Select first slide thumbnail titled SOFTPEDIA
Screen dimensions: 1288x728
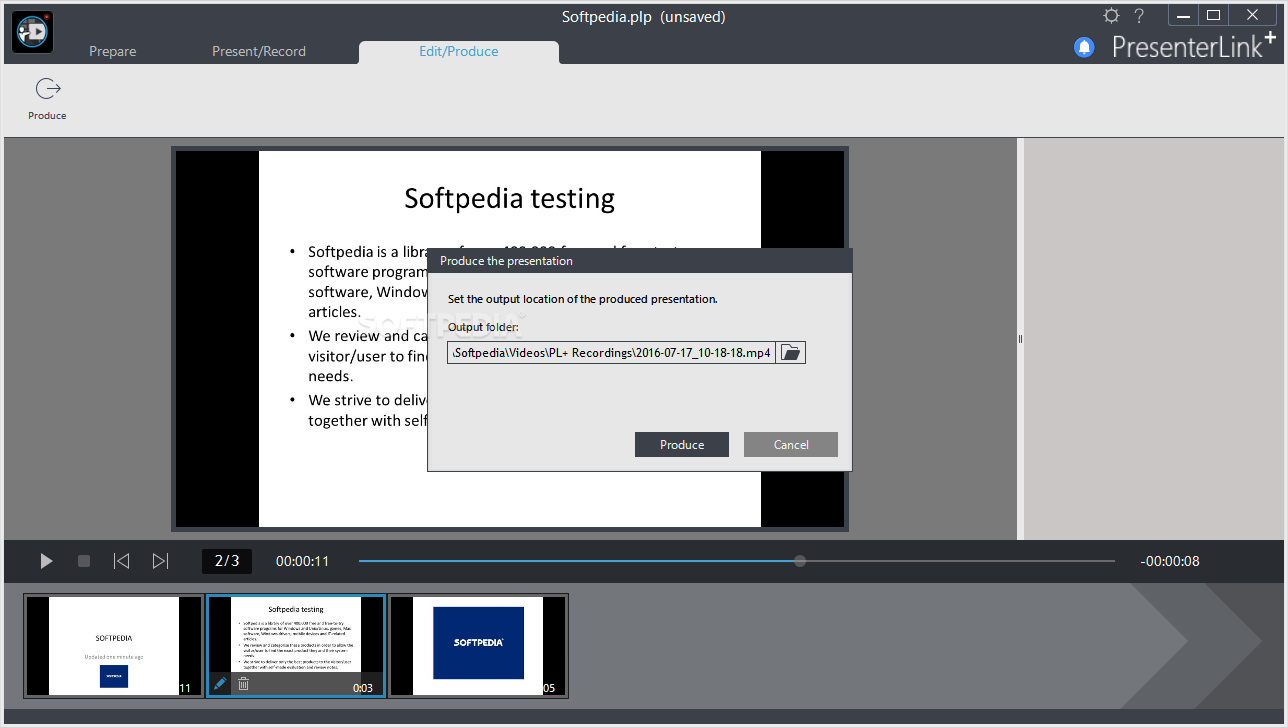114,646
